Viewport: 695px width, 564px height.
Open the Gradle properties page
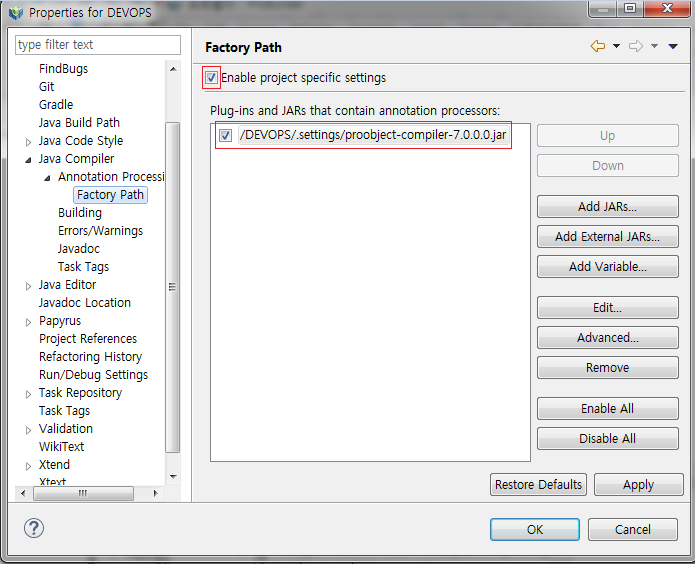(x=56, y=105)
